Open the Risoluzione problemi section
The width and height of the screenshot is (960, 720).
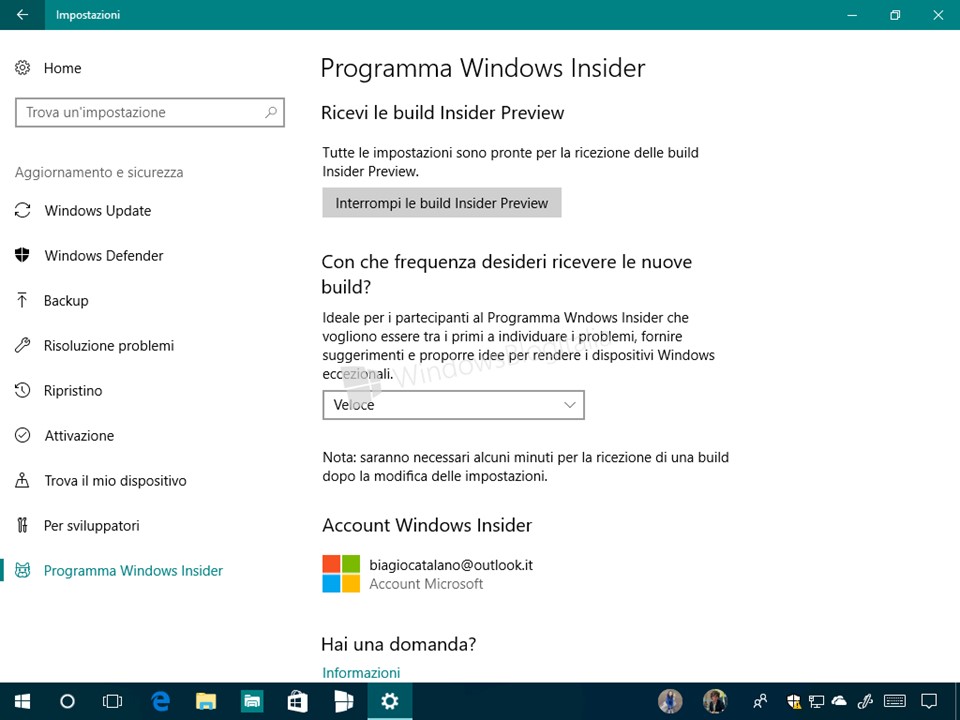tap(109, 345)
